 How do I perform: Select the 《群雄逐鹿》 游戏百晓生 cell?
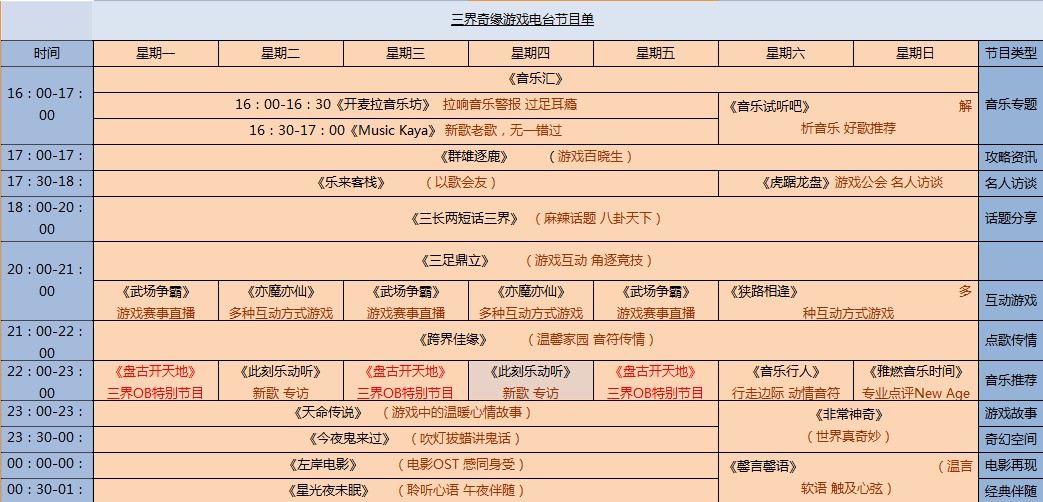point(535,157)
